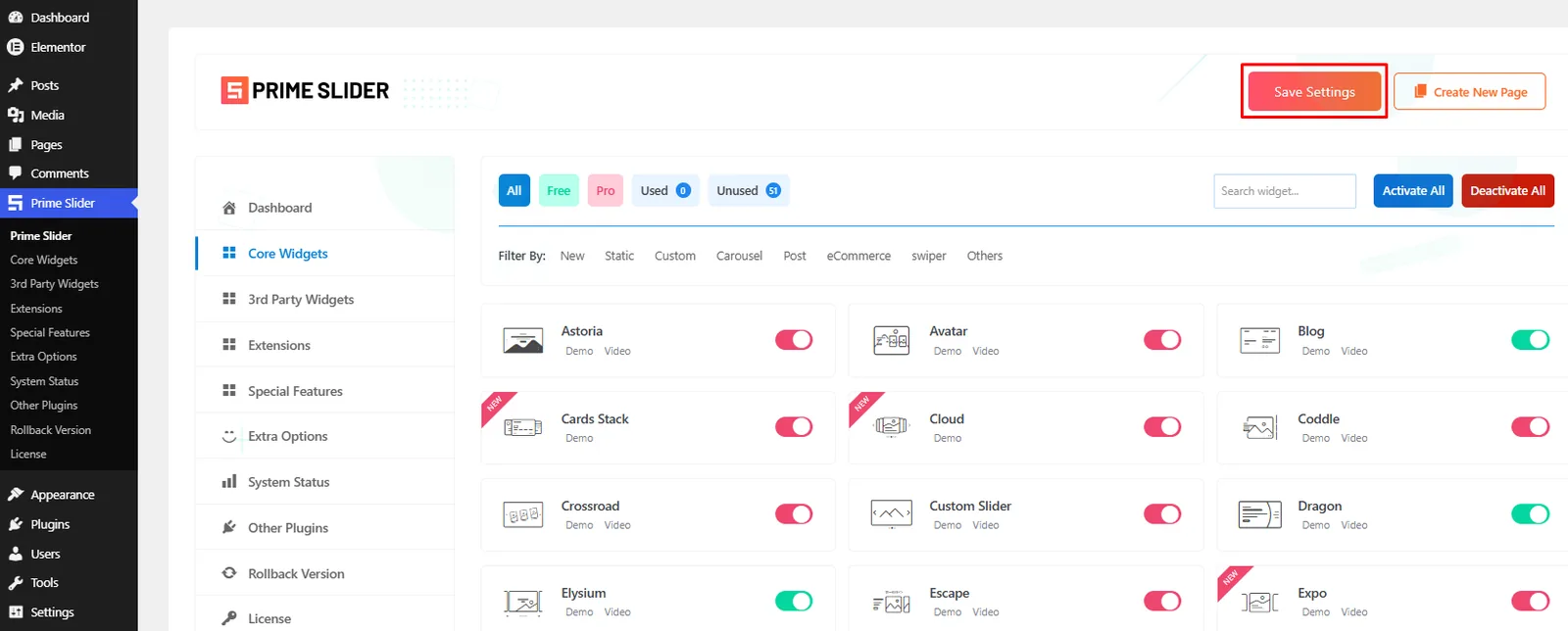Click the Pages icon in admin sidebar
The height and width of the screenshot is (631, 1568).
pyautogui.click(x=16, y=144)
